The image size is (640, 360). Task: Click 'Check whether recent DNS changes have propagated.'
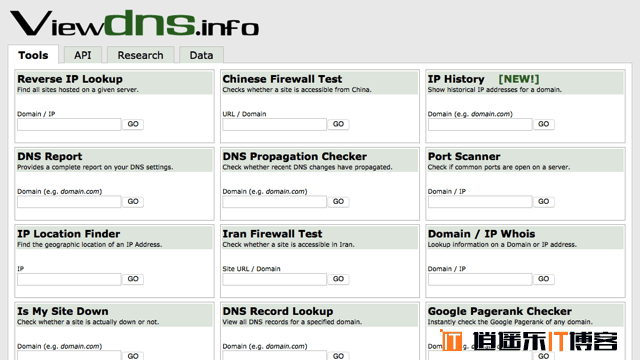[x=307, y=167]
